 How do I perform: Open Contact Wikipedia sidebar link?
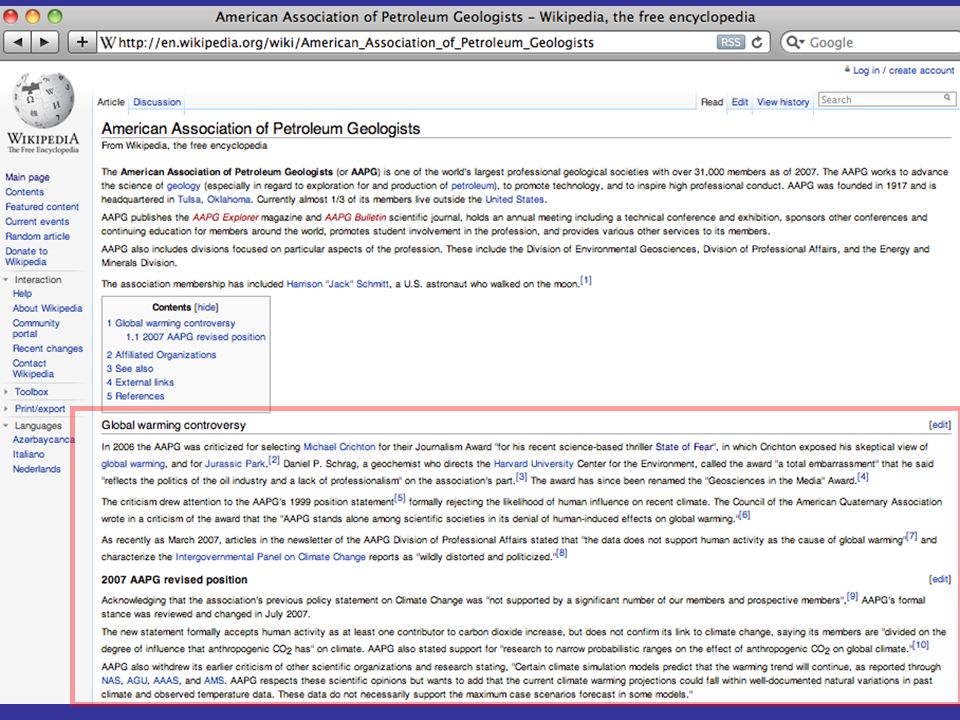33,369
